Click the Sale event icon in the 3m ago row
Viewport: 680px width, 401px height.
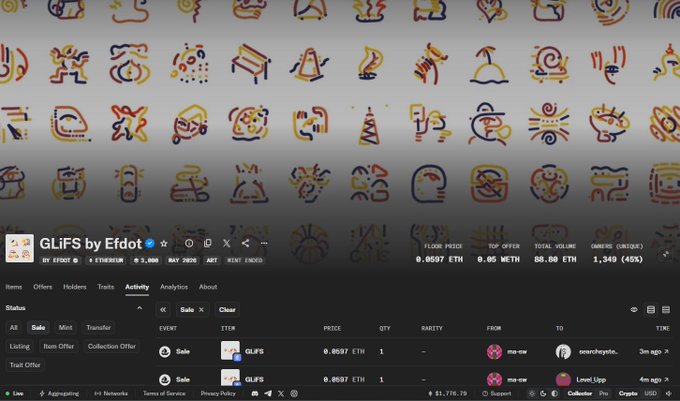[x=165, y=352]
